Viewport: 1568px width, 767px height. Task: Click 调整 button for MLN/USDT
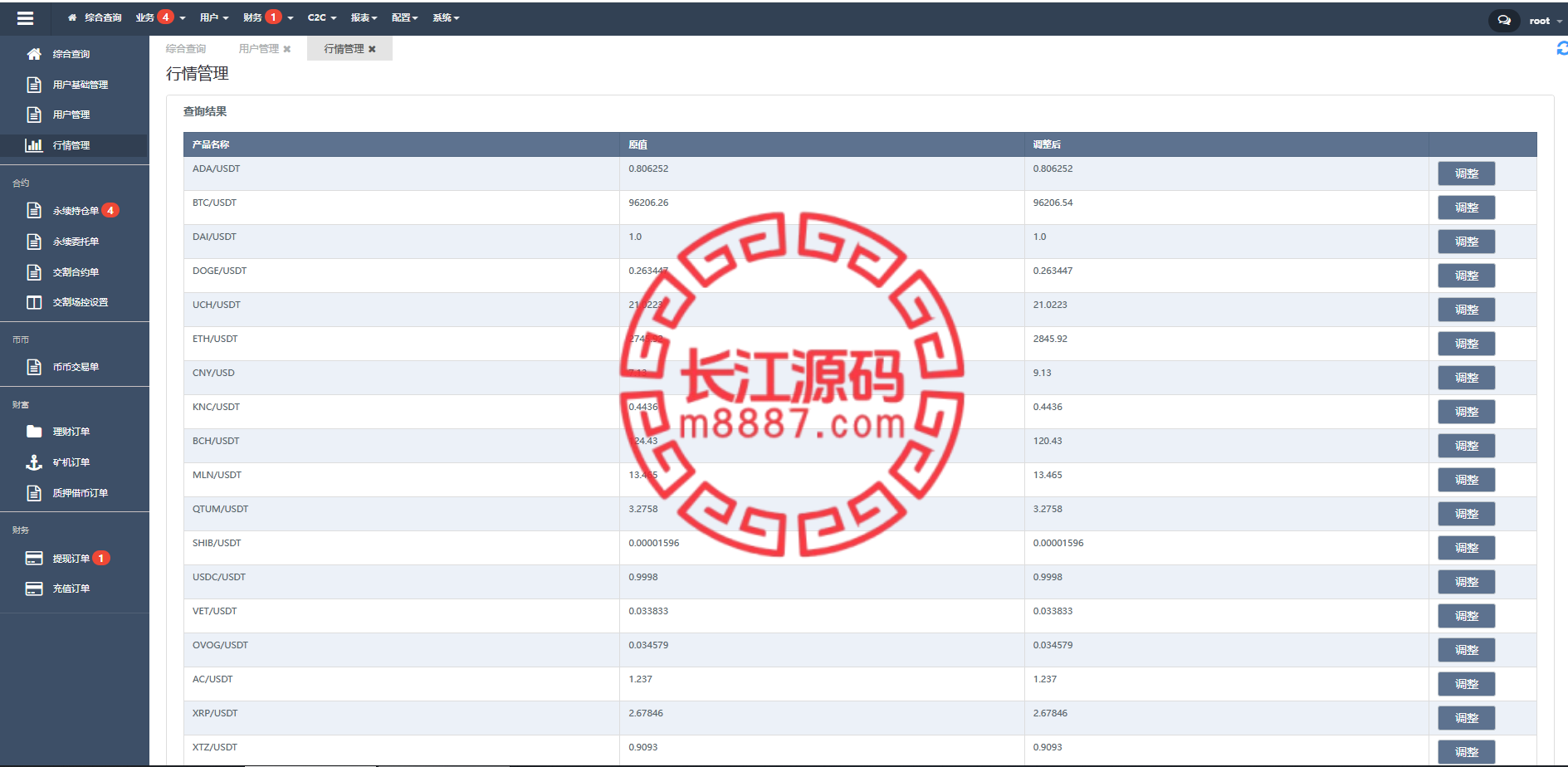click(x=1466, y=480)
